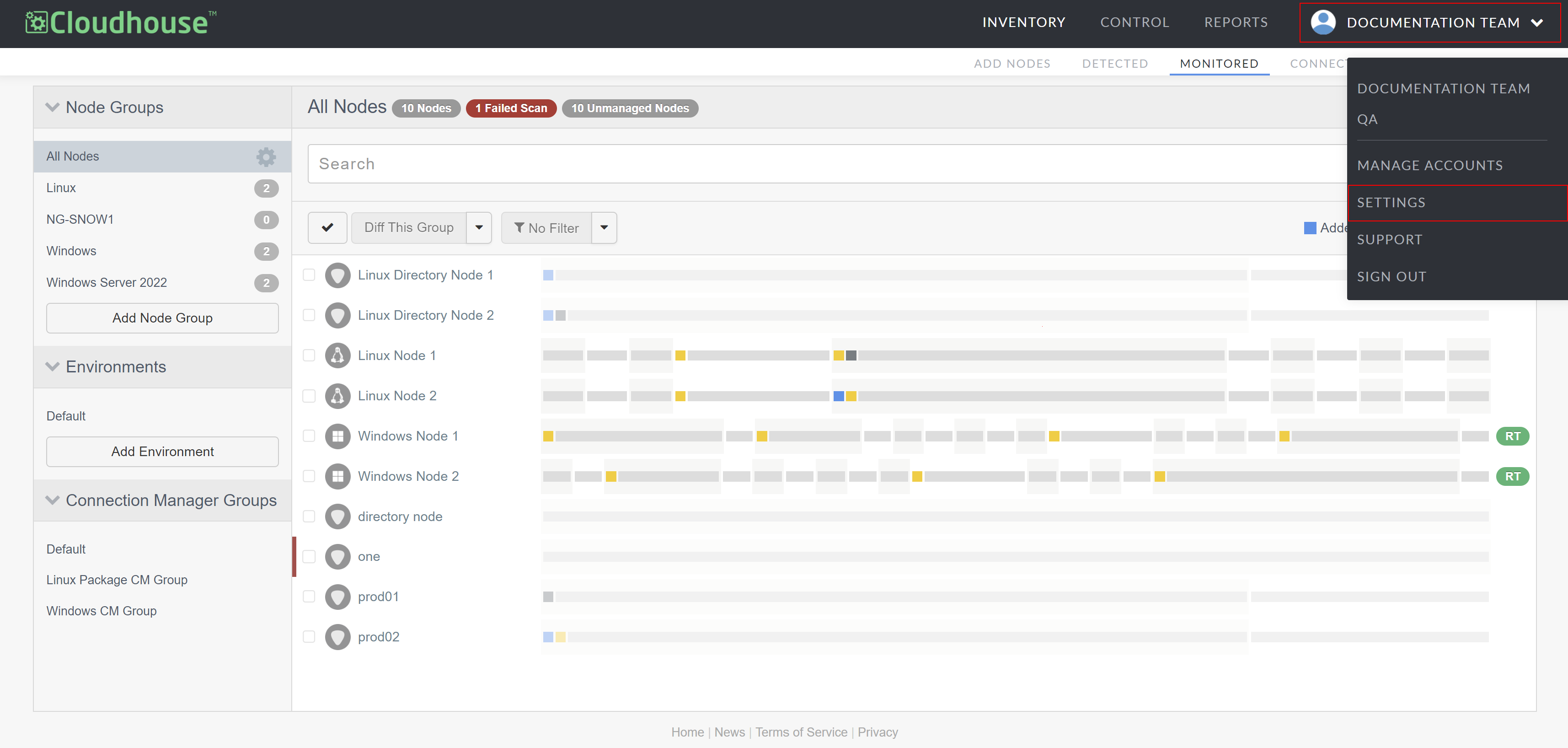Tick checkbox for directory node

point(309,517)
